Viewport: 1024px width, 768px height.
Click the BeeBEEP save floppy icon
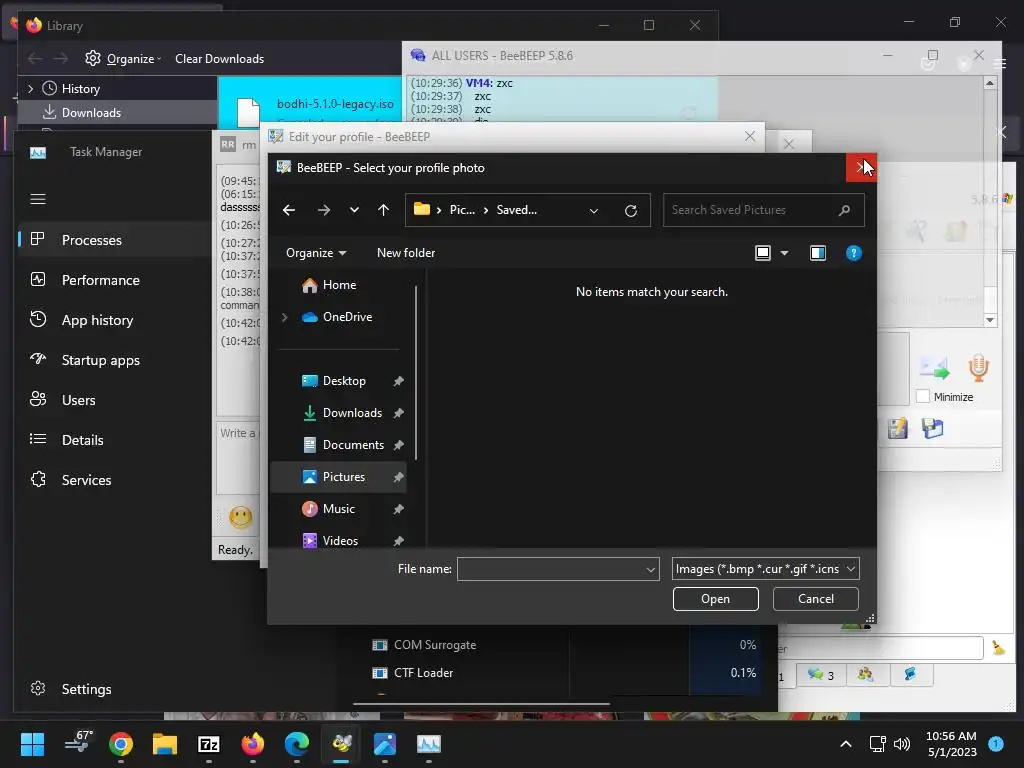point(933,428)
